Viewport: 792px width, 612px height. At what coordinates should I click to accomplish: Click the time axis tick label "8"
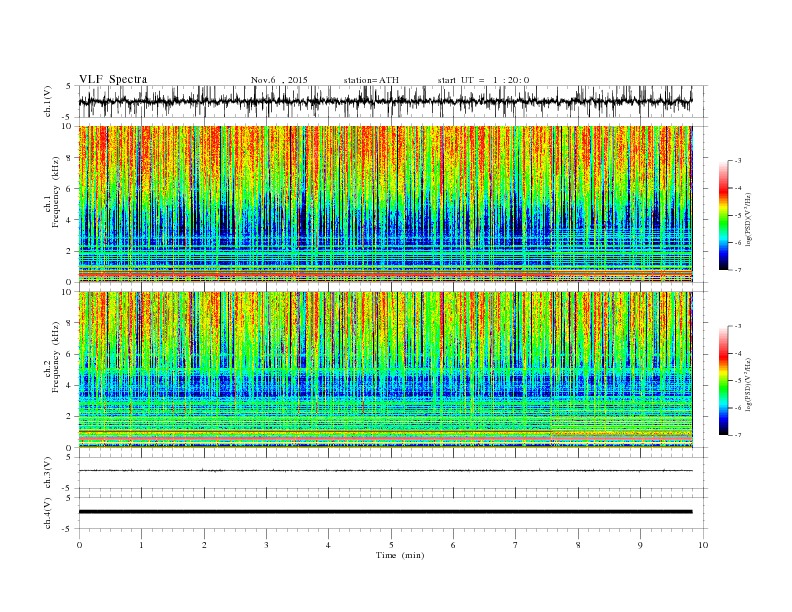(578, 545)
